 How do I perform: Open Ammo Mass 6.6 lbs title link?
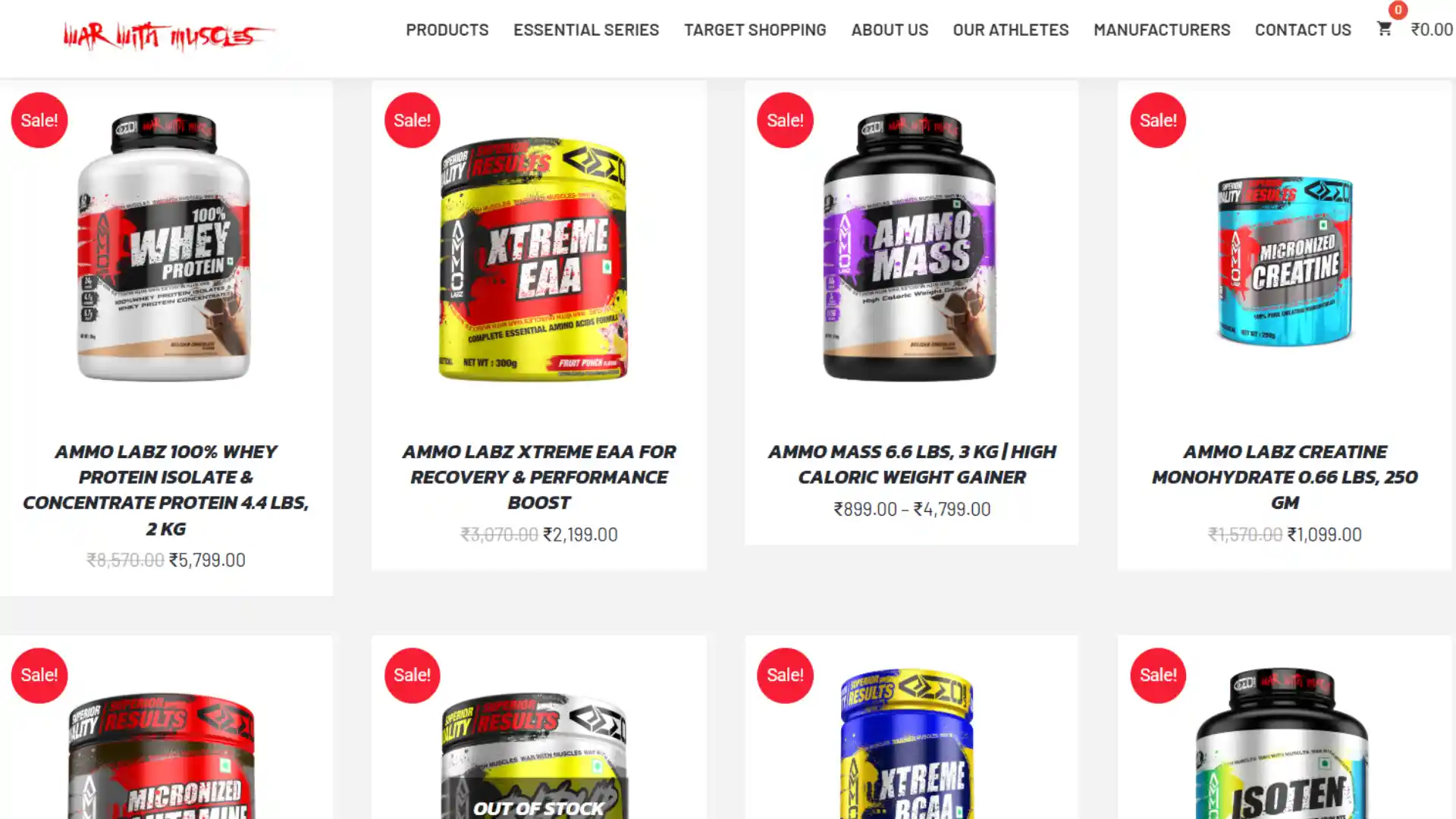tap(912, 464)
